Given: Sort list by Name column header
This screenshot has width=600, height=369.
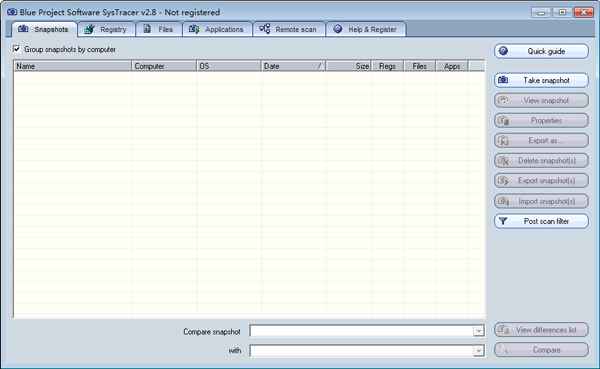Looking at the screenshot, I should click(73, 66).
